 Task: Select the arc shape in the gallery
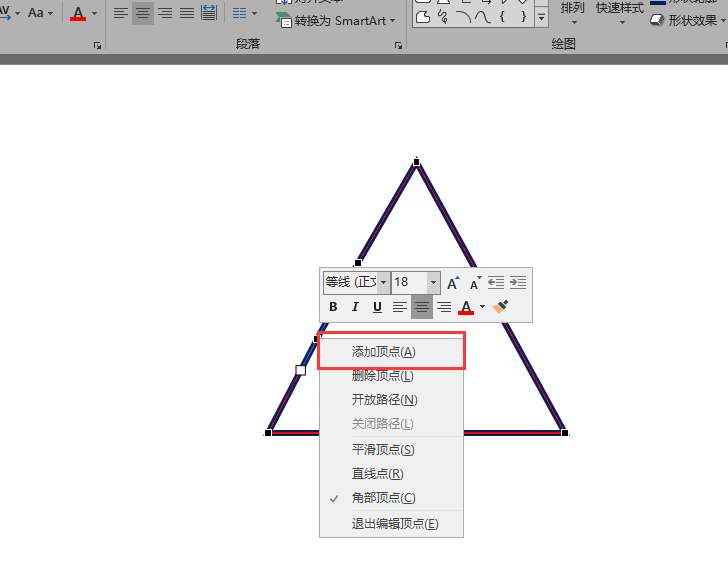coord(463,17)
